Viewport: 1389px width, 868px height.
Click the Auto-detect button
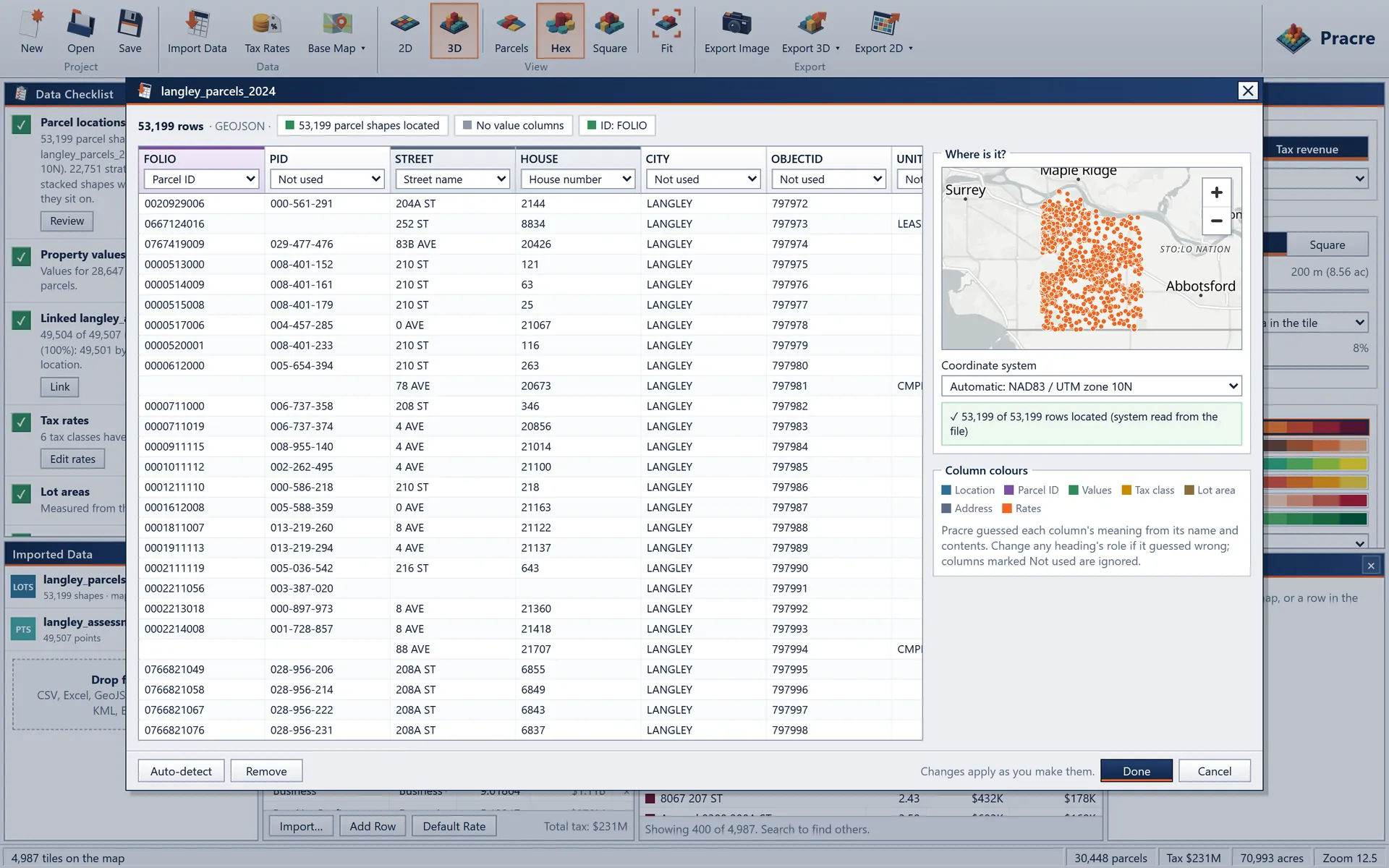(x=181, y=771)
